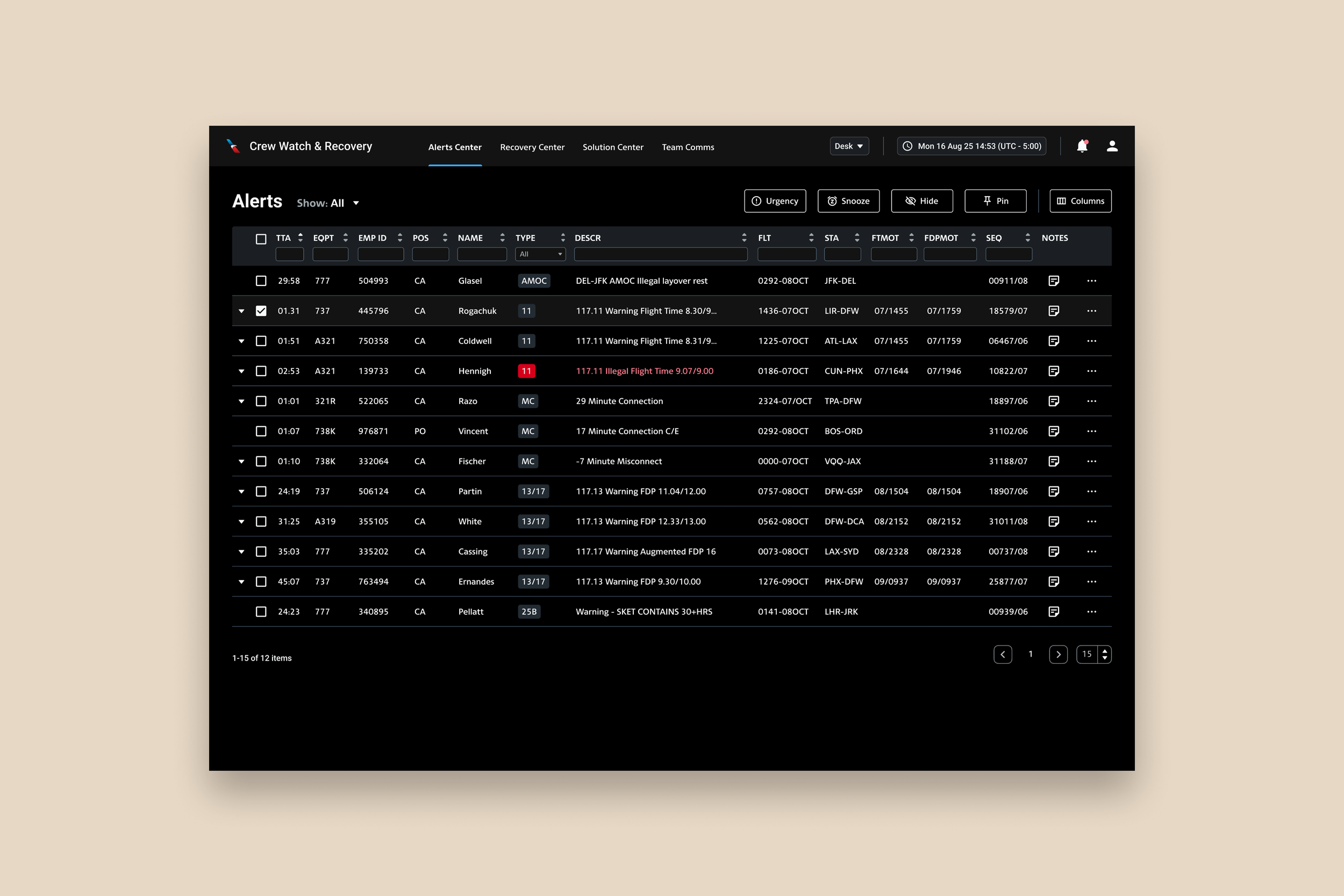Click the Snooze button

pos(848,201)
